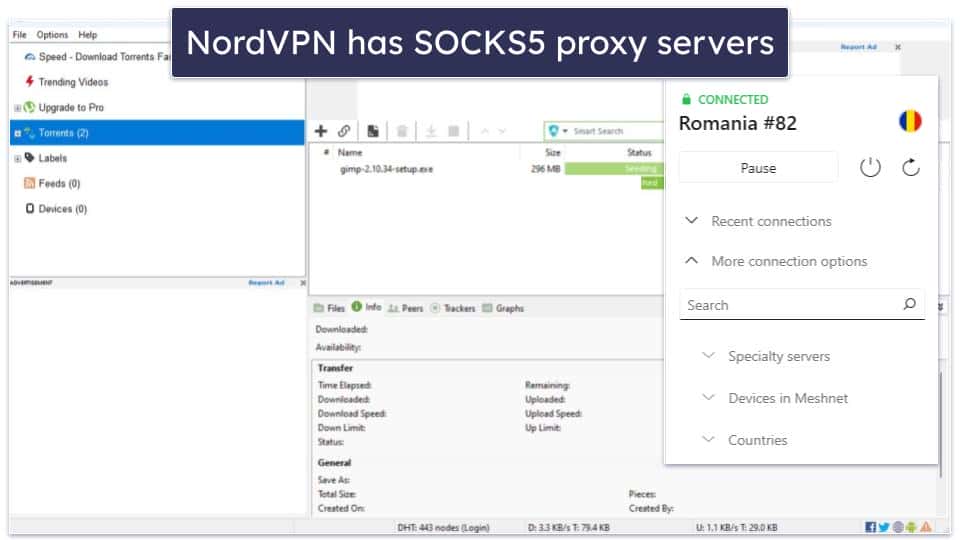Screen dimensions: 960x540
Task: Click the download speed status entry
Action: coord(569,527)
